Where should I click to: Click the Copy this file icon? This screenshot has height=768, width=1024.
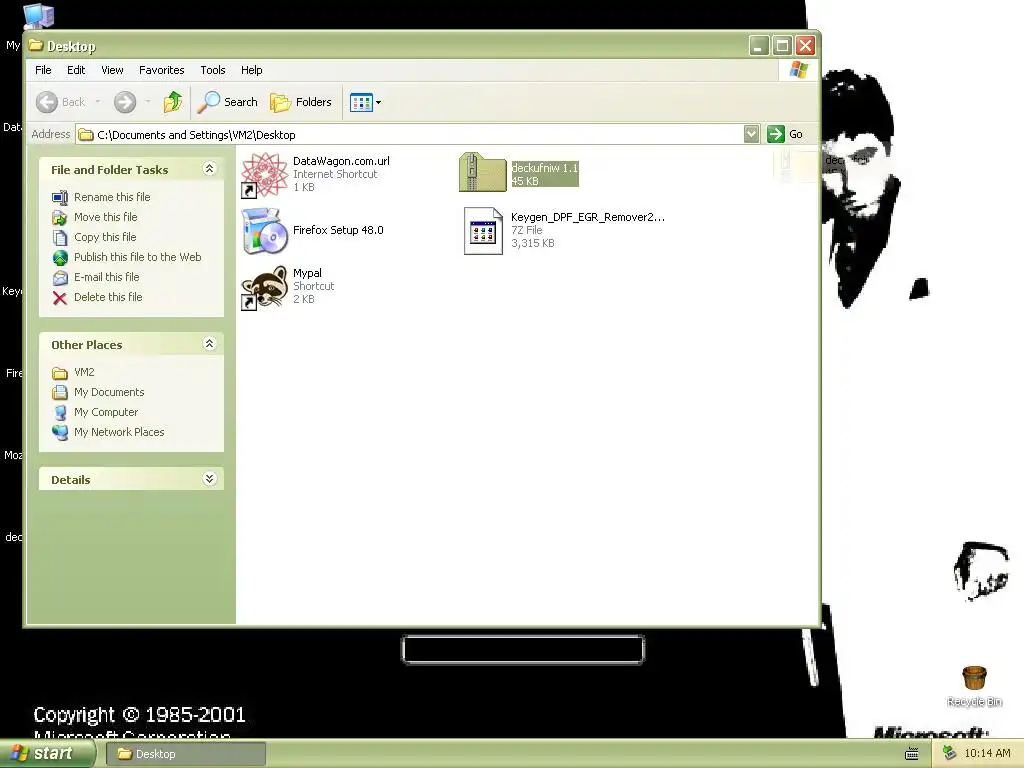(x=60, y=238)
